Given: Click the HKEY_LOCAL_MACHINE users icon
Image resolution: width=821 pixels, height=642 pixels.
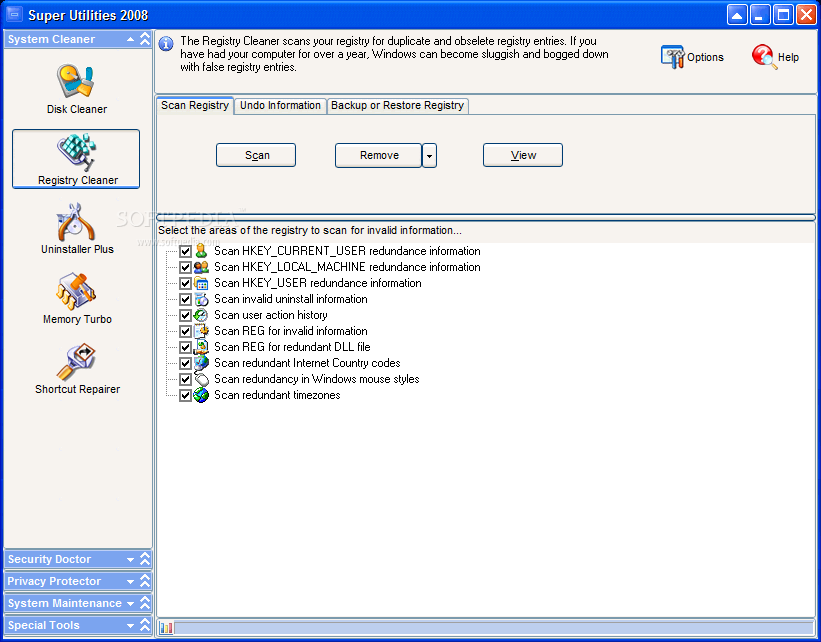Looking at the screenshot, I should [x=201, y=267].
